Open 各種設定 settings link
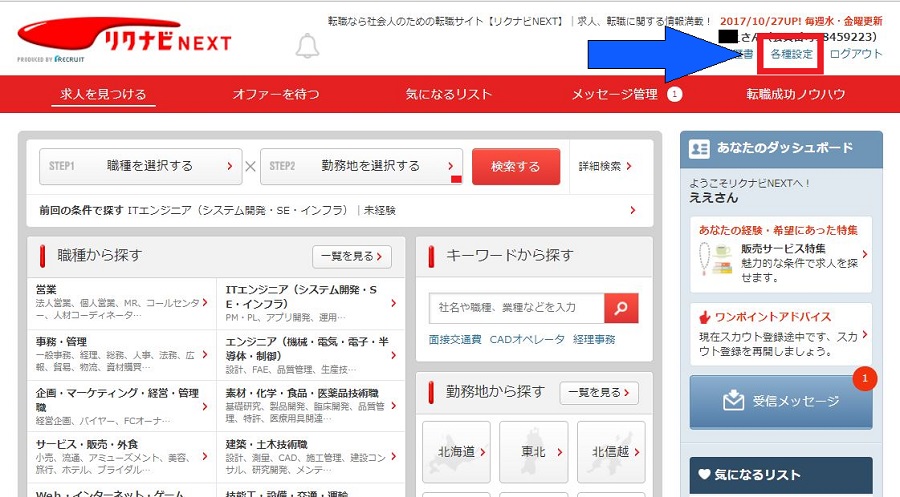 (792, 54)
